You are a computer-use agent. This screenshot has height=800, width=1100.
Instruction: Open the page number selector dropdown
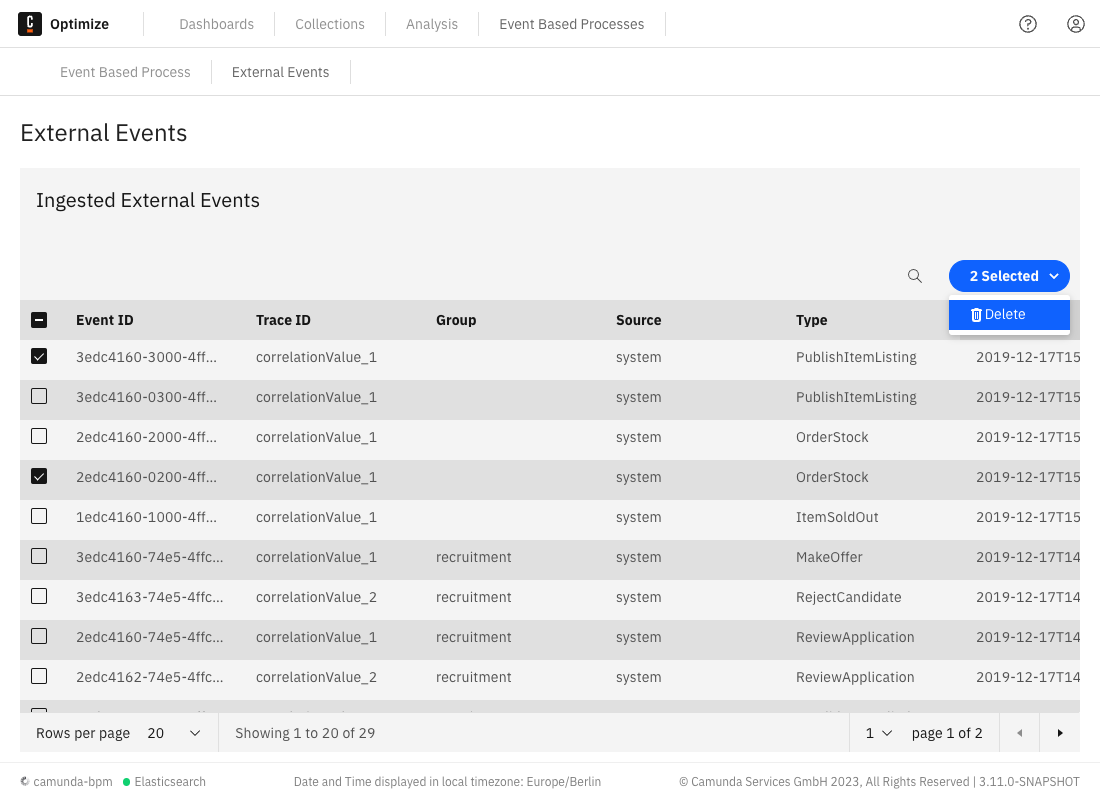tap(878, 733)
